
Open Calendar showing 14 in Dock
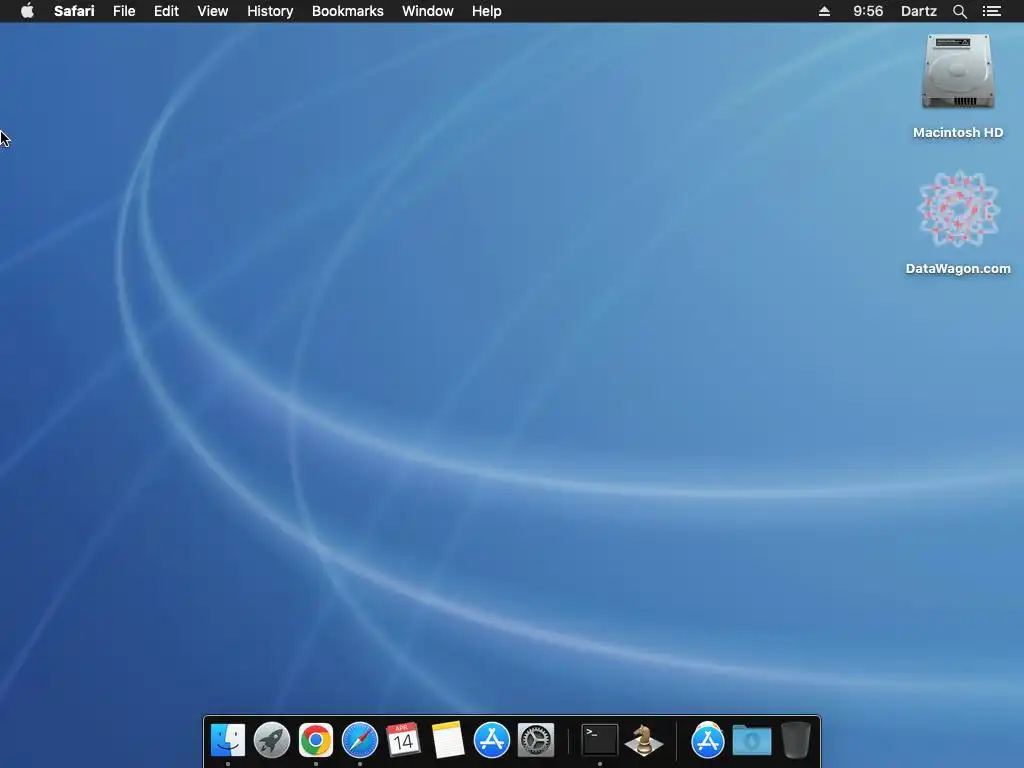(403, 740)
